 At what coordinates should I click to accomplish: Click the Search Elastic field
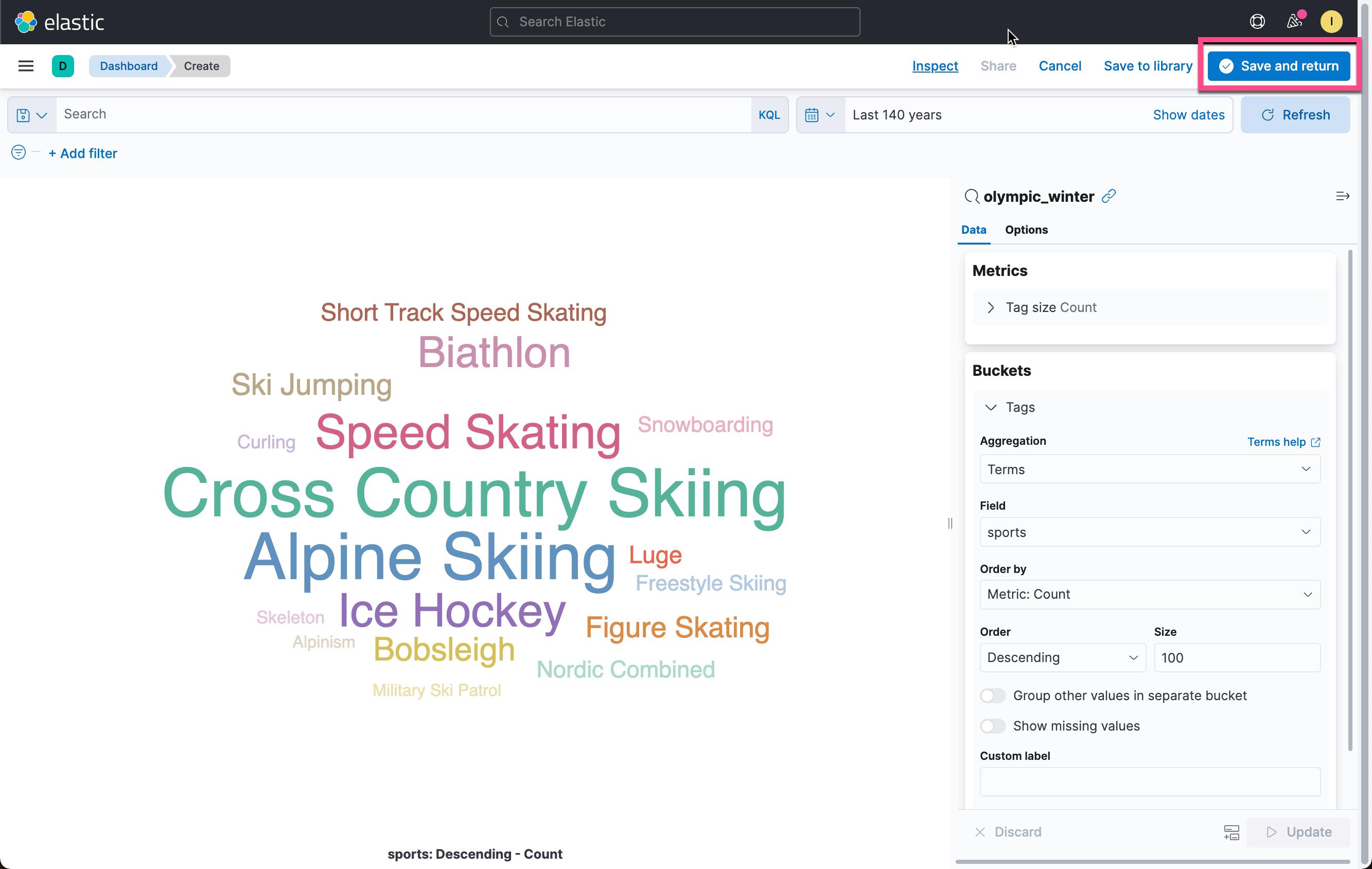675,22
